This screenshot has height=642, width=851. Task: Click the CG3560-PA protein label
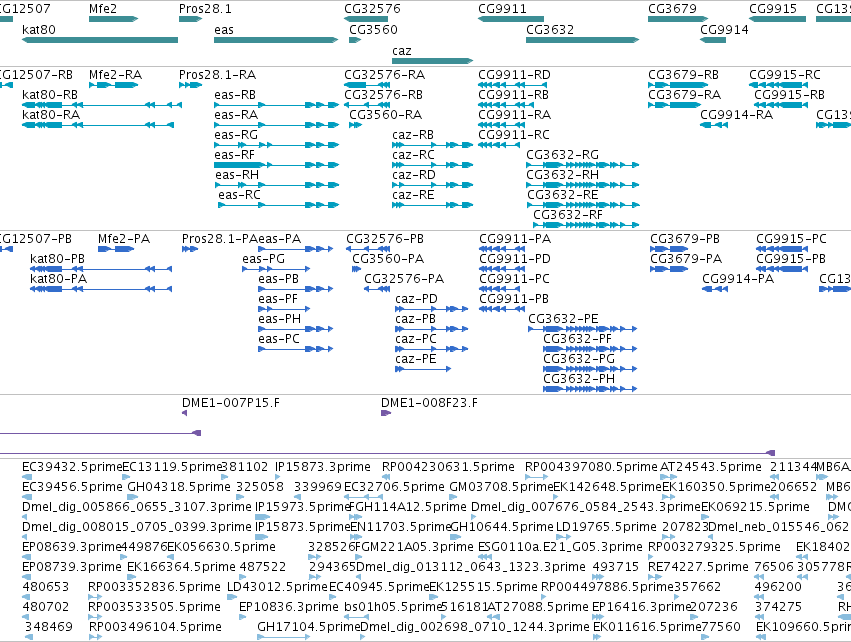pyautogui.click(x=389, y=259)
